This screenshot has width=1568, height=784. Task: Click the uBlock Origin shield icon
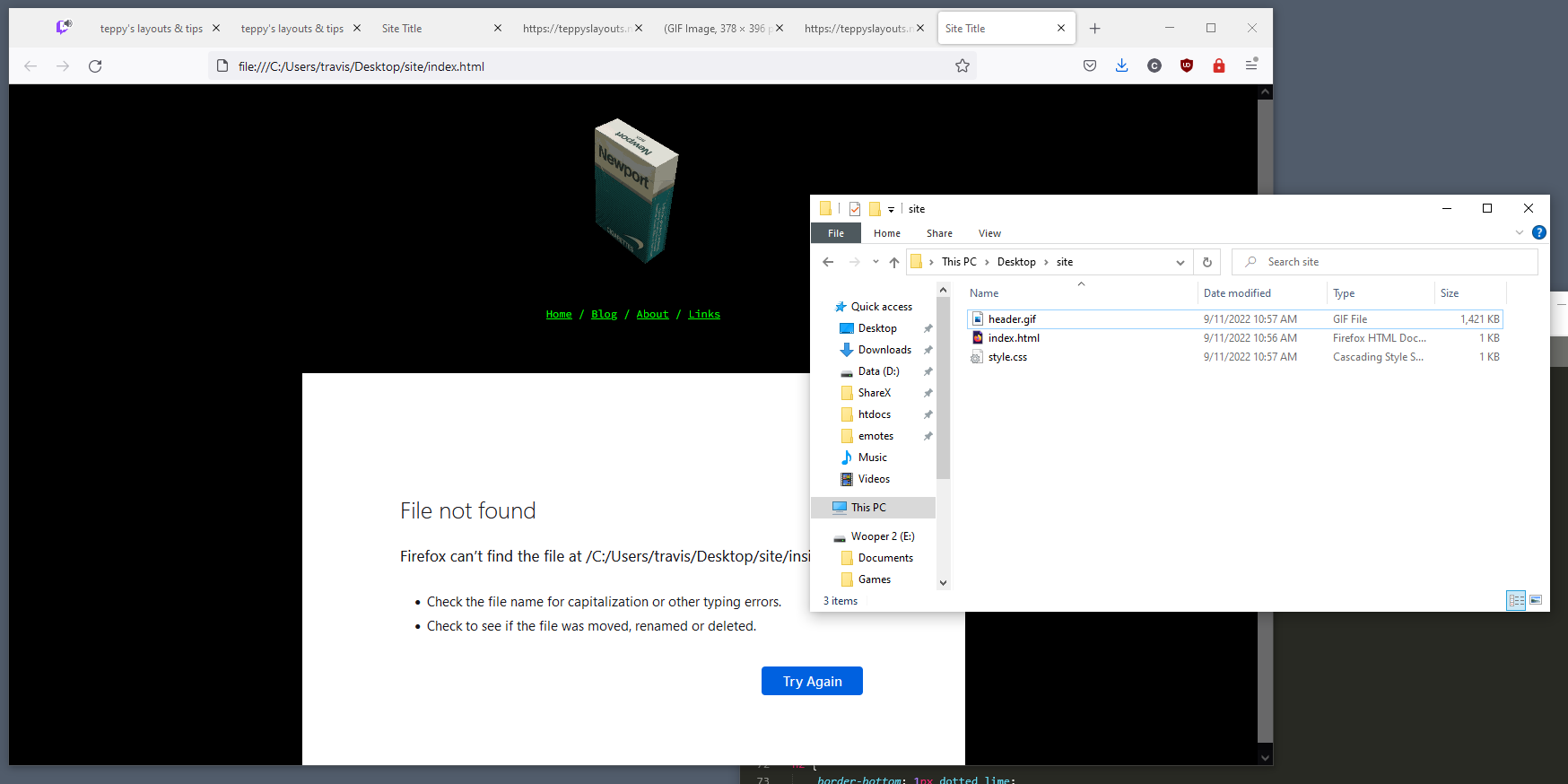tap(1187, 65)
